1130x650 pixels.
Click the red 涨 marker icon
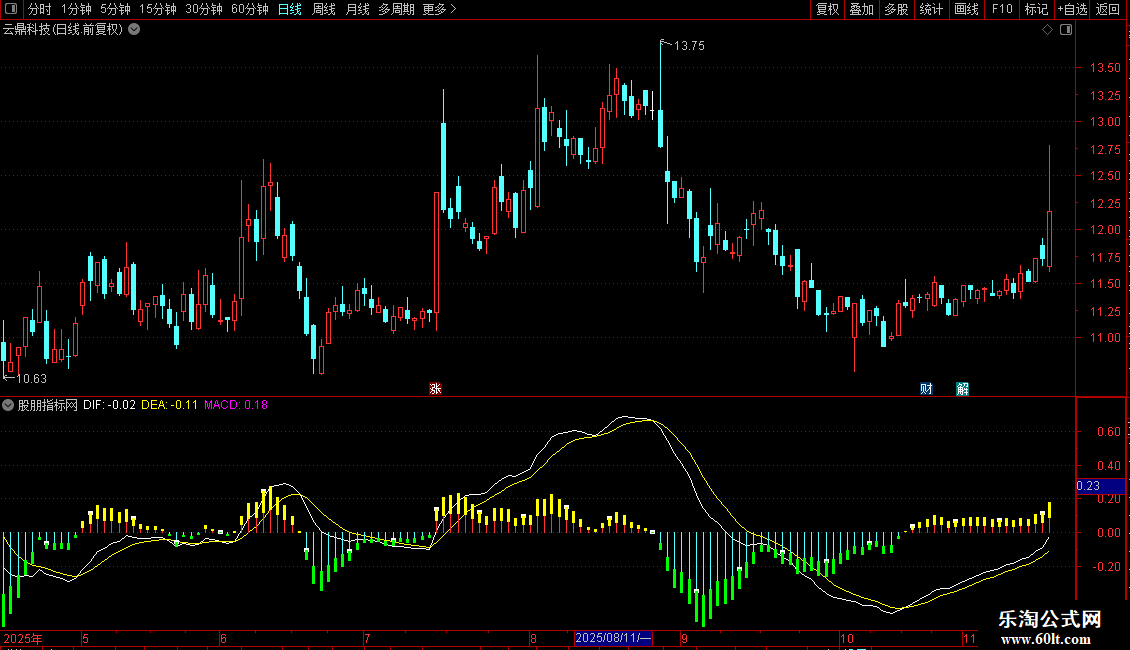coord(435,388)
